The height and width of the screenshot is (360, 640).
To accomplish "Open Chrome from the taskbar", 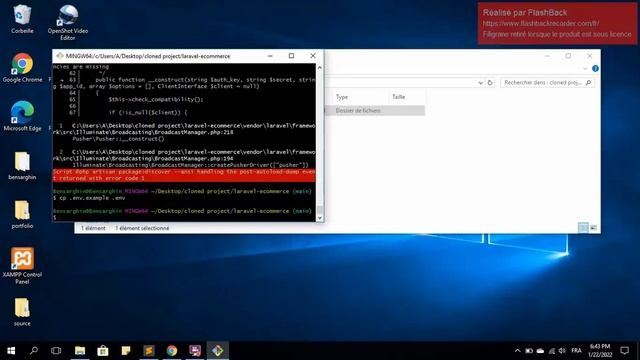I will point(172,350).
